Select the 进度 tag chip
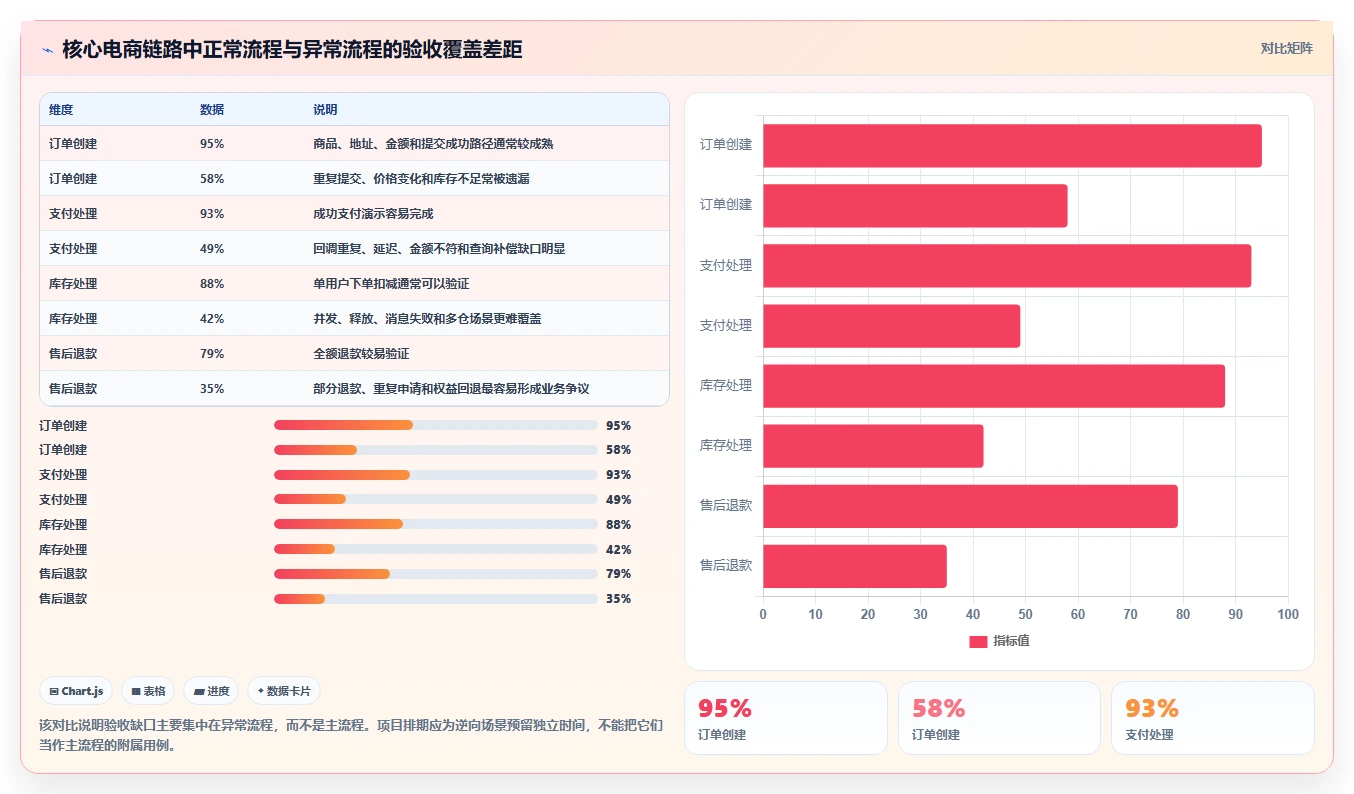This screenshot has height=794, width=1354. click(211, 691)
